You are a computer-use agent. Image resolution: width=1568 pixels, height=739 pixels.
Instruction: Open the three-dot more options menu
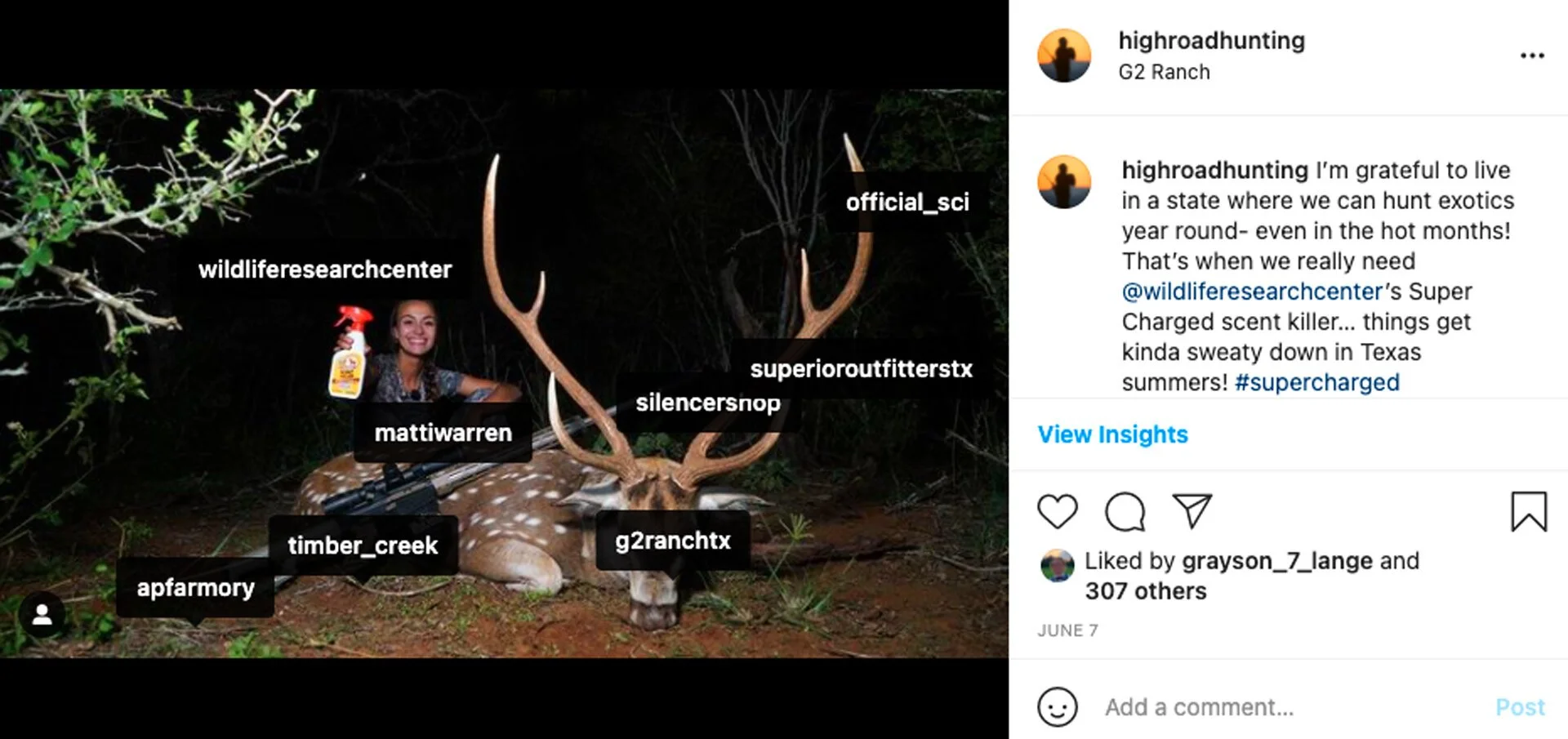(x=1531, y=56)
